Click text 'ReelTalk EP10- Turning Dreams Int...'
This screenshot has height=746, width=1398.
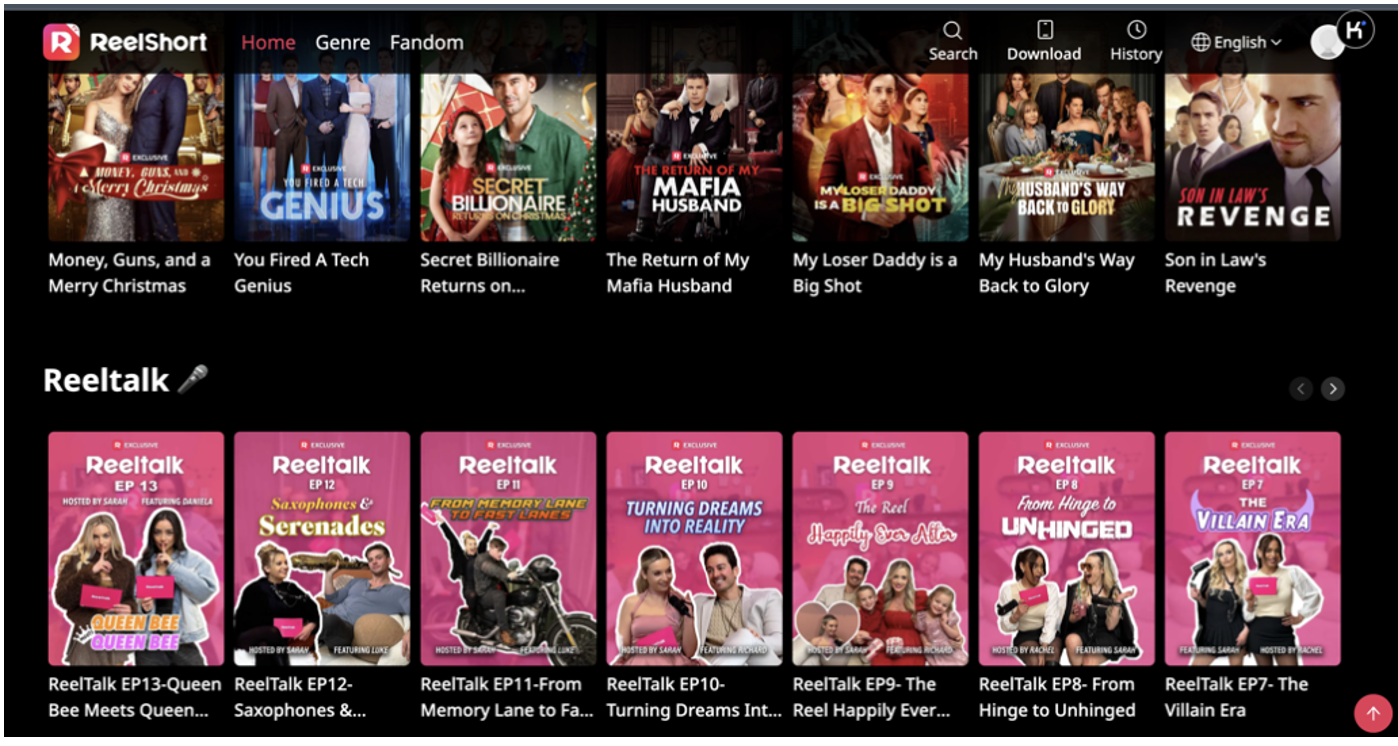click(694, 698)
